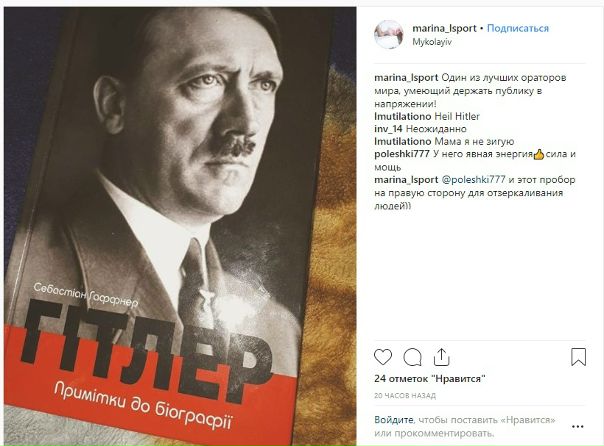Open marina_lsport username in reply comment
604x446 pixels.
tap(406, 179)
